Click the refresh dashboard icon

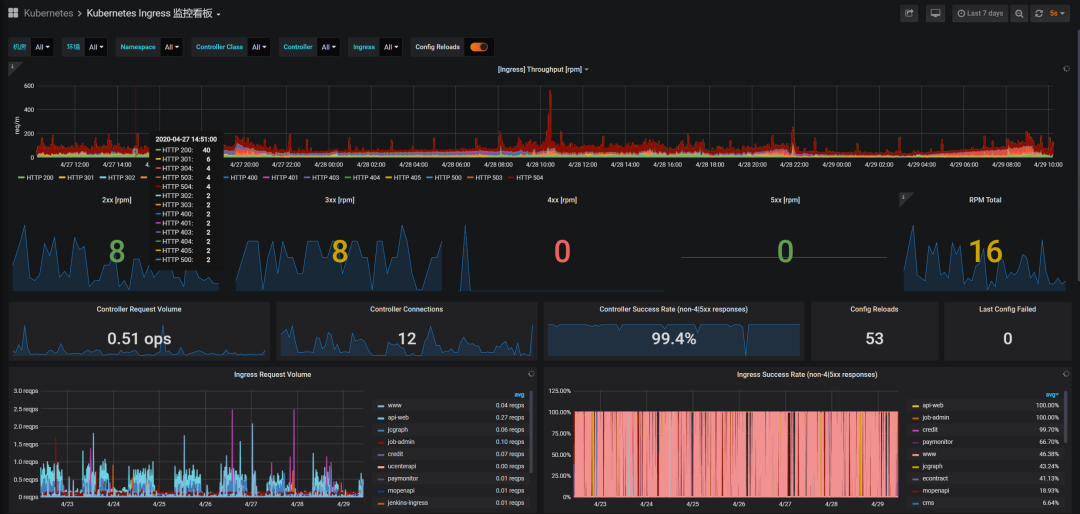pos(1039,13)
